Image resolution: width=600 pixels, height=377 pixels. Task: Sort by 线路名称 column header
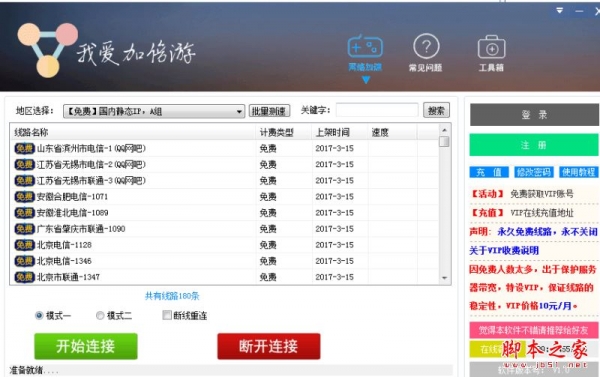[132, 132]
